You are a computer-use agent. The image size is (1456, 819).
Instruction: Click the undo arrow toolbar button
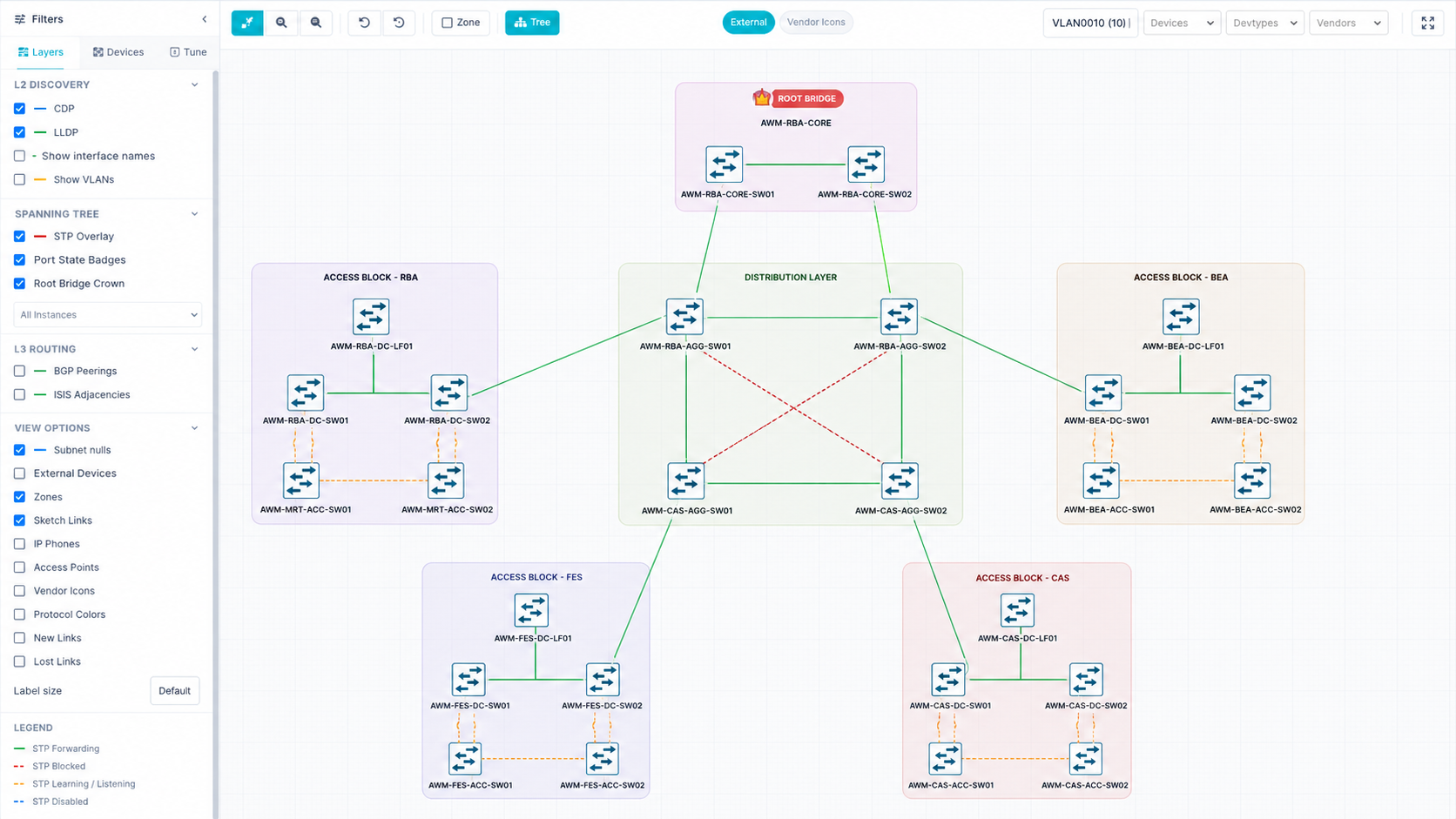coord(364,23)
